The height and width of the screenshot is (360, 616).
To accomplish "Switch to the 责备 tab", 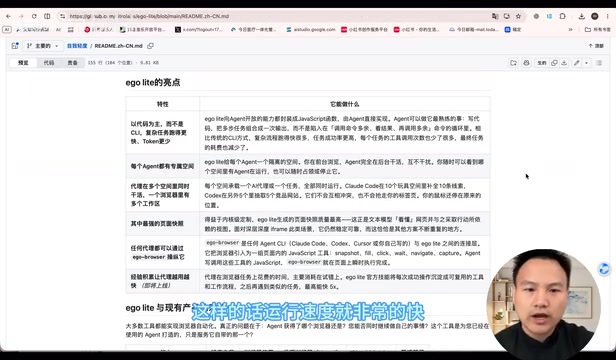I will (72, 63).
